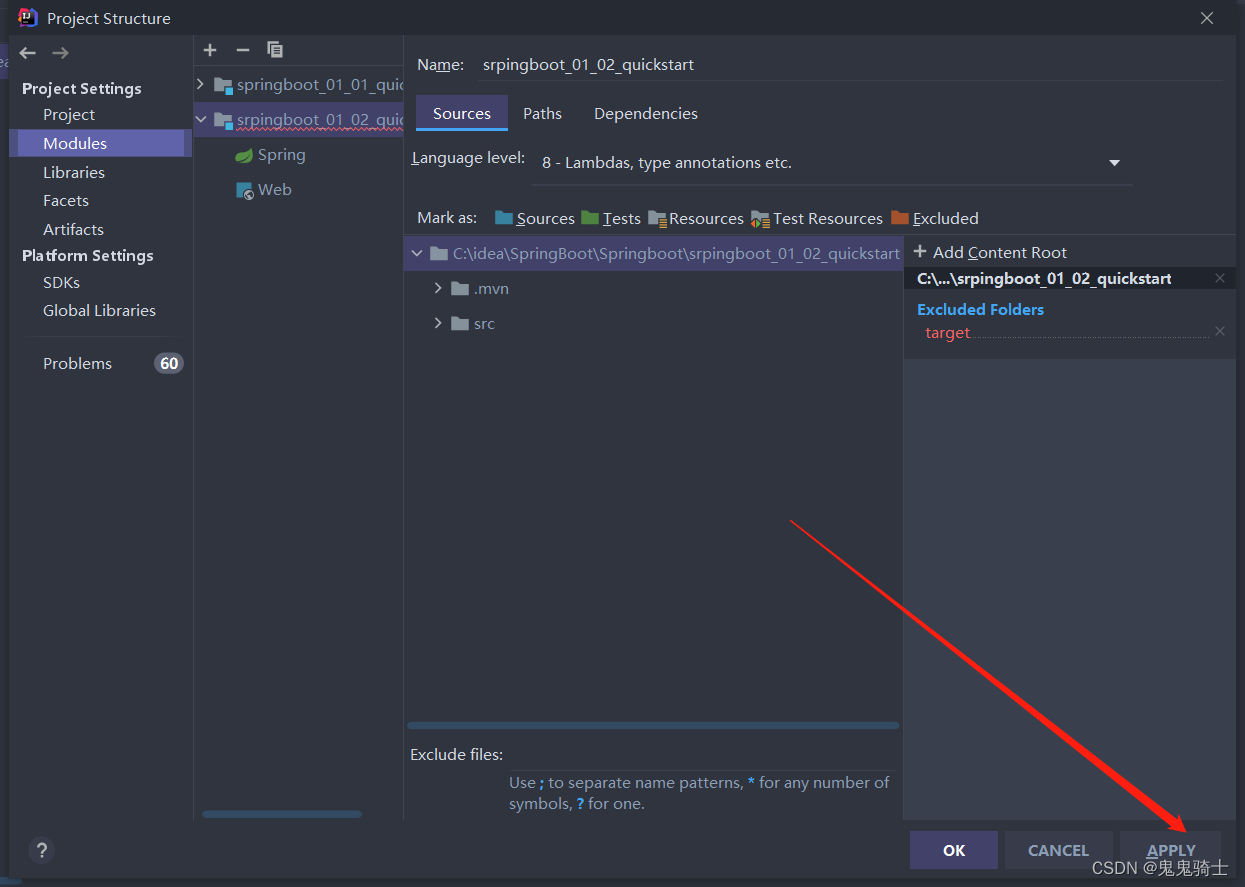1245x887 pixels.
Task: Click the CANCEL button
Action: point(1058,851)
